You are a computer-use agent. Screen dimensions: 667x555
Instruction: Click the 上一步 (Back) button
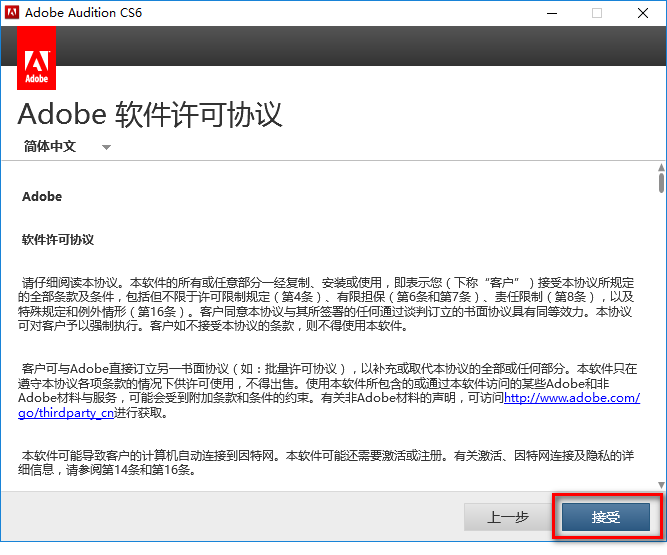click(507, 517)
